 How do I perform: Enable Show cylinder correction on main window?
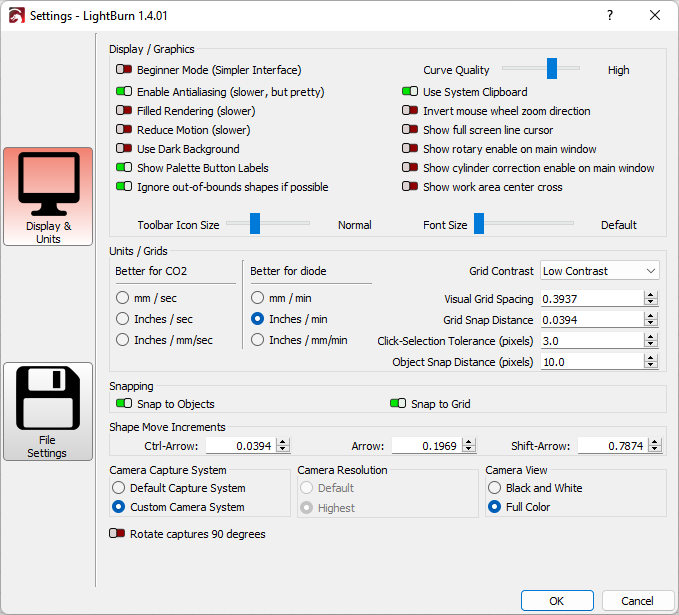pyautogui.click(x=410, y=168)
